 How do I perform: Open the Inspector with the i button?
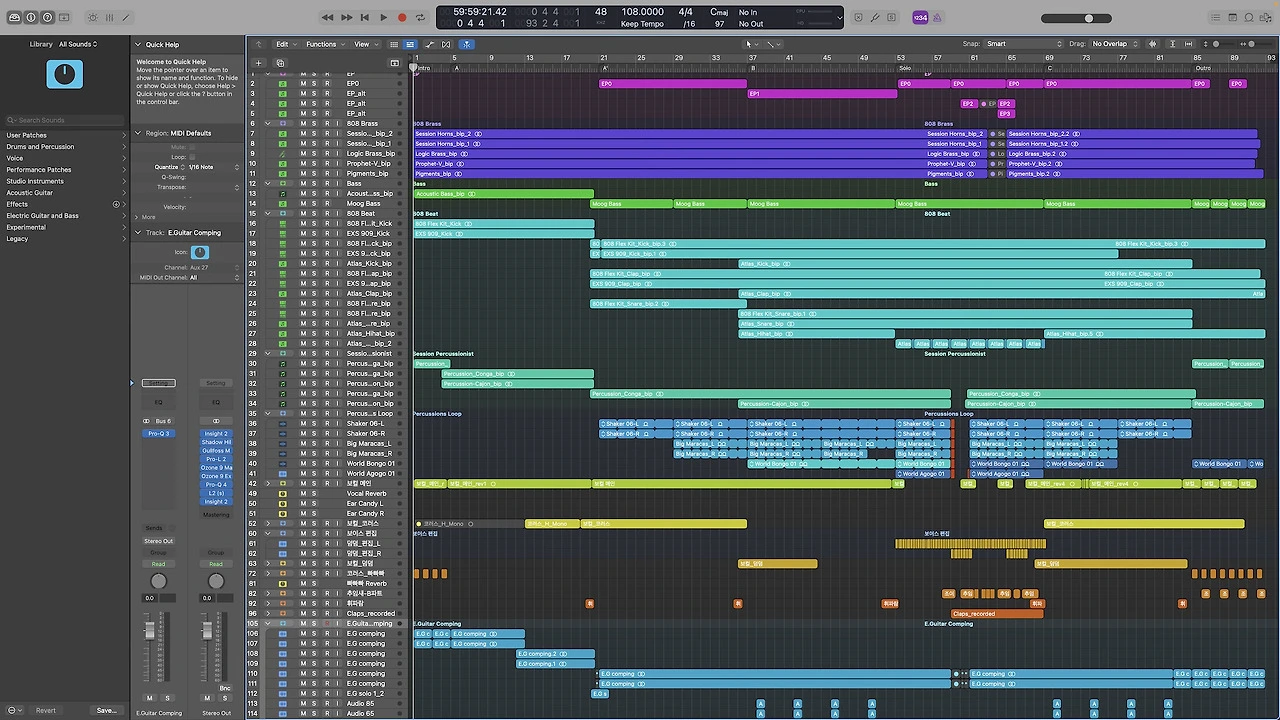(x=31, y=17)
